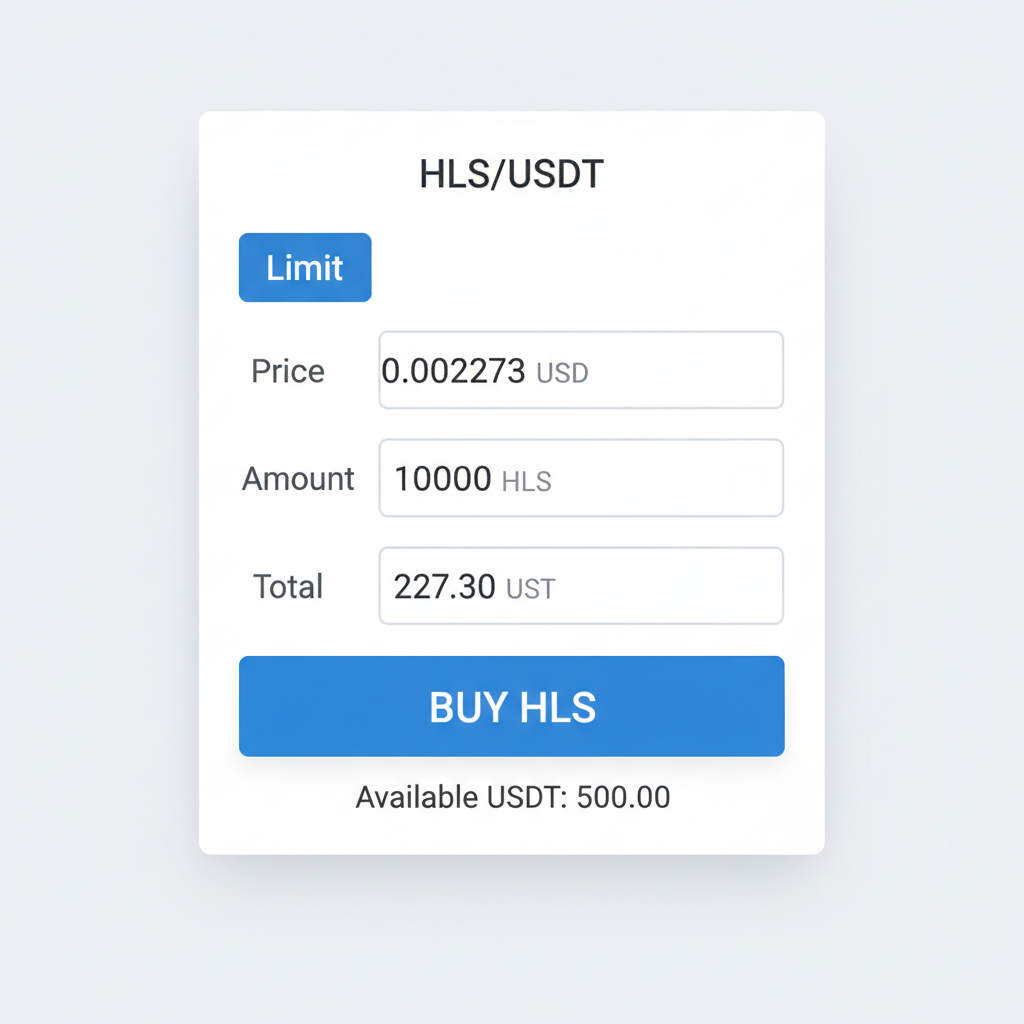Click the Total field label
The height and width of the screenshot is (1024, 1024).
point(287,587)
